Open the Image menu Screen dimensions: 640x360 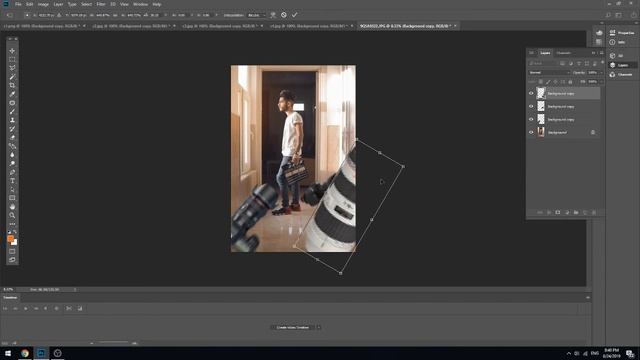(43, 4)
